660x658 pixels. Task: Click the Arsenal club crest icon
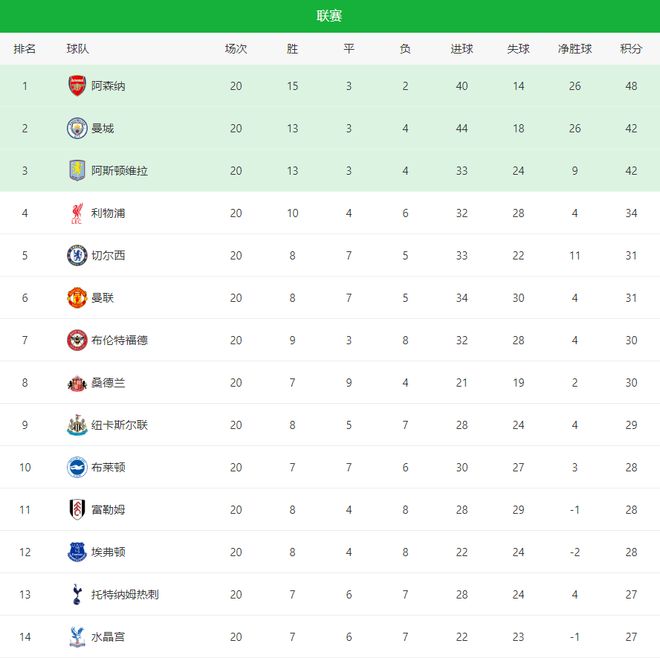pyautogui.click(x=77, y=86)
